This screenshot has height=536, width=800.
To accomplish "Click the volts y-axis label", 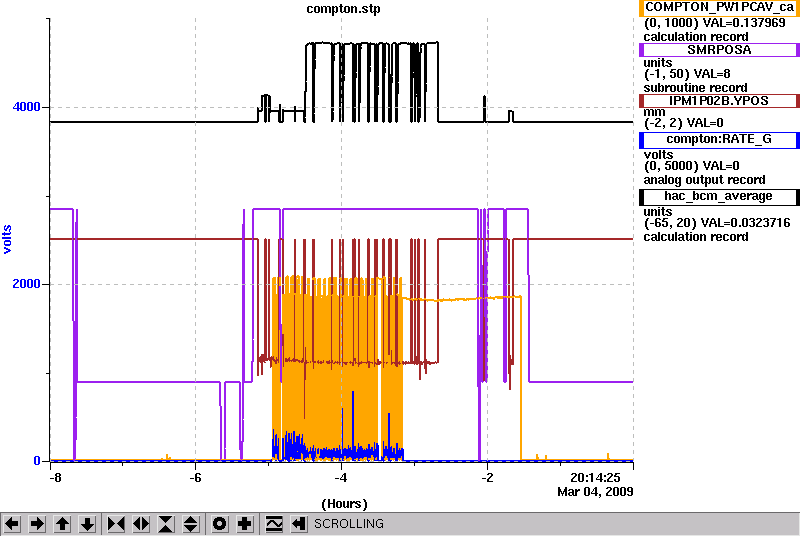I will coord(7,240).
